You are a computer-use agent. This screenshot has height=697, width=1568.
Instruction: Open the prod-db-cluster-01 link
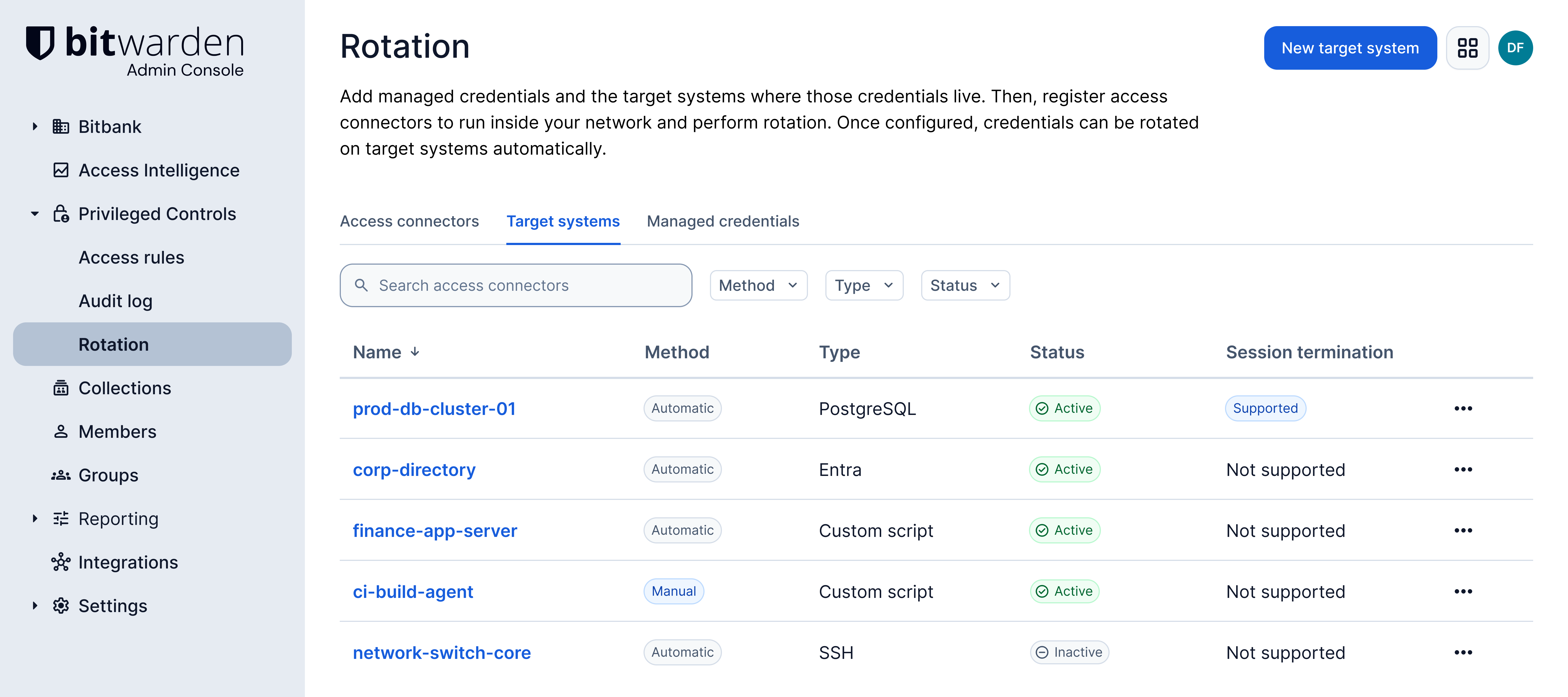[434, 408]
